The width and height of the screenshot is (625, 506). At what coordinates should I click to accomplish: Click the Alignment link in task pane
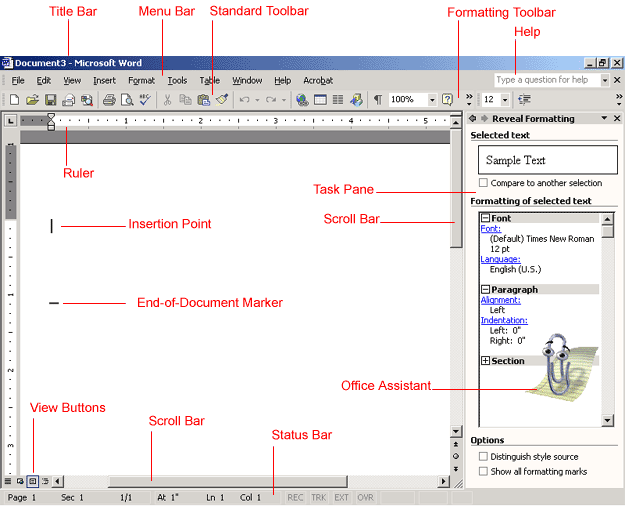point(500,300)
